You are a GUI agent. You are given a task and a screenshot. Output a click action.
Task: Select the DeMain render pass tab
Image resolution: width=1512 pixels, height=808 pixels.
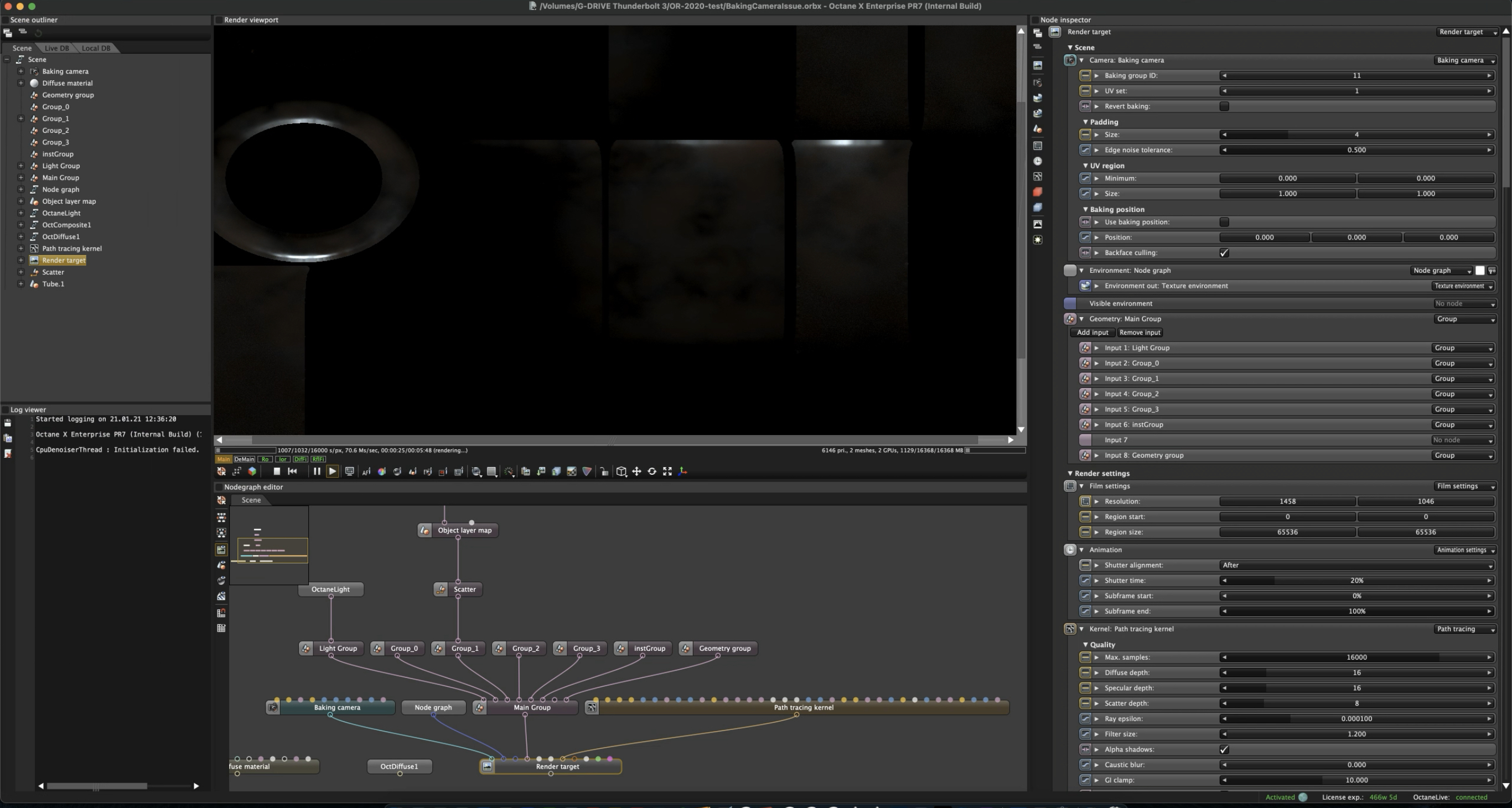pos(244,459)
